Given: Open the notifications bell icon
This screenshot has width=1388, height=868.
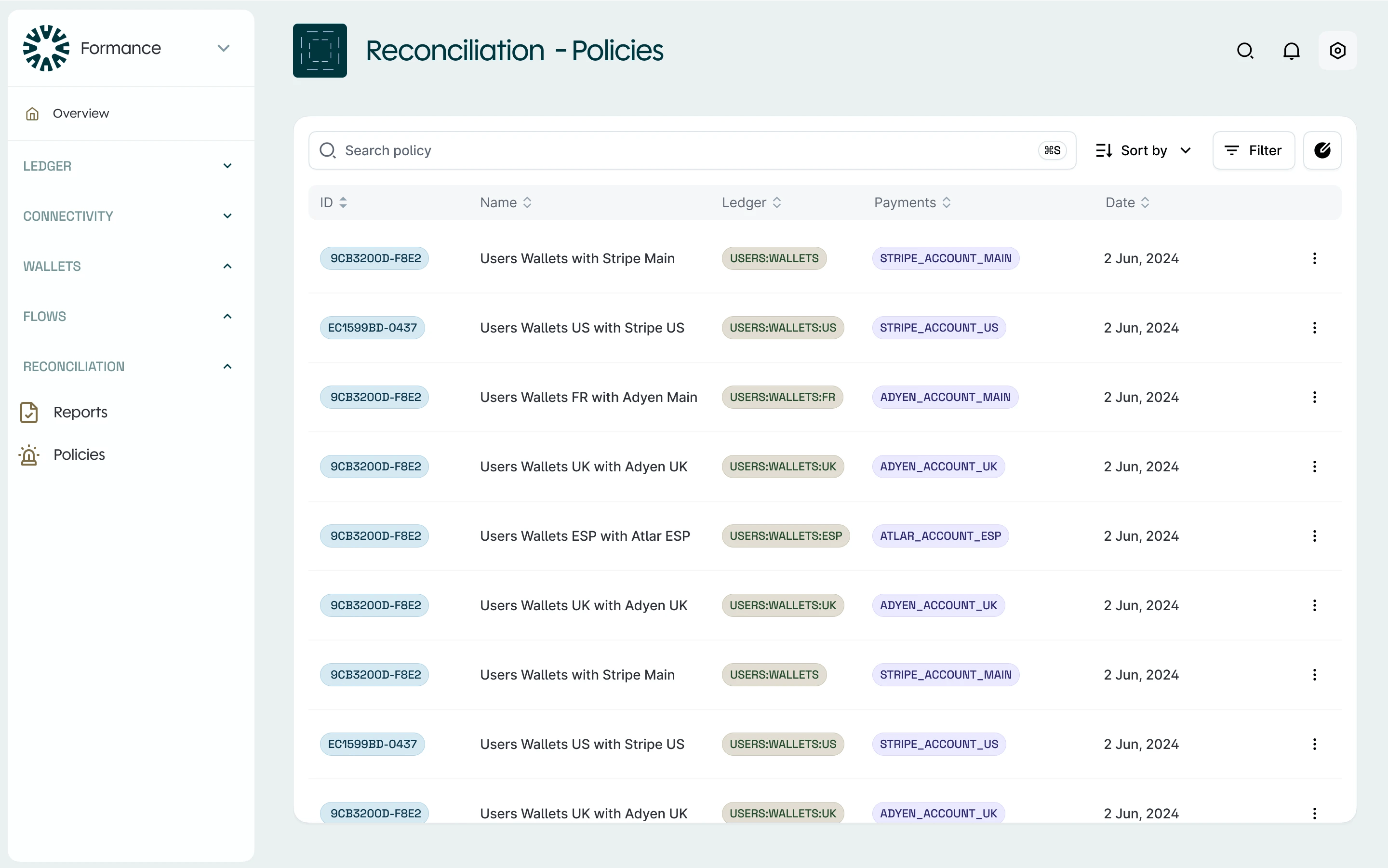Looking at the screenshot, I should tap(1292, 51).
